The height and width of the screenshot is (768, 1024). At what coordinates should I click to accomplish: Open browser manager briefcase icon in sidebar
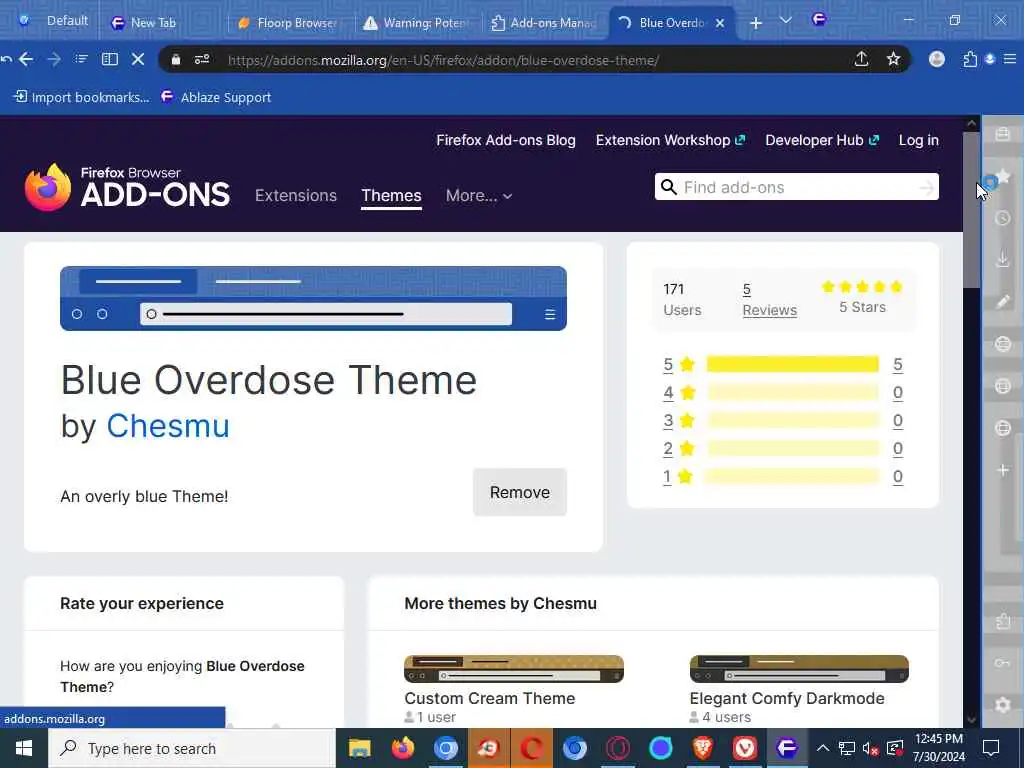click(1003, 135)
